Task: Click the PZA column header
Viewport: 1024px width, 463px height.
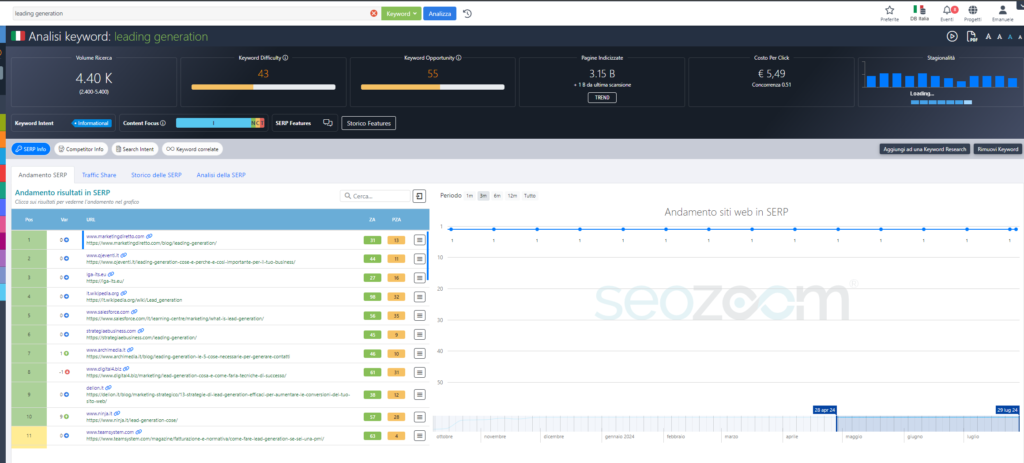Action: (394, 219)
